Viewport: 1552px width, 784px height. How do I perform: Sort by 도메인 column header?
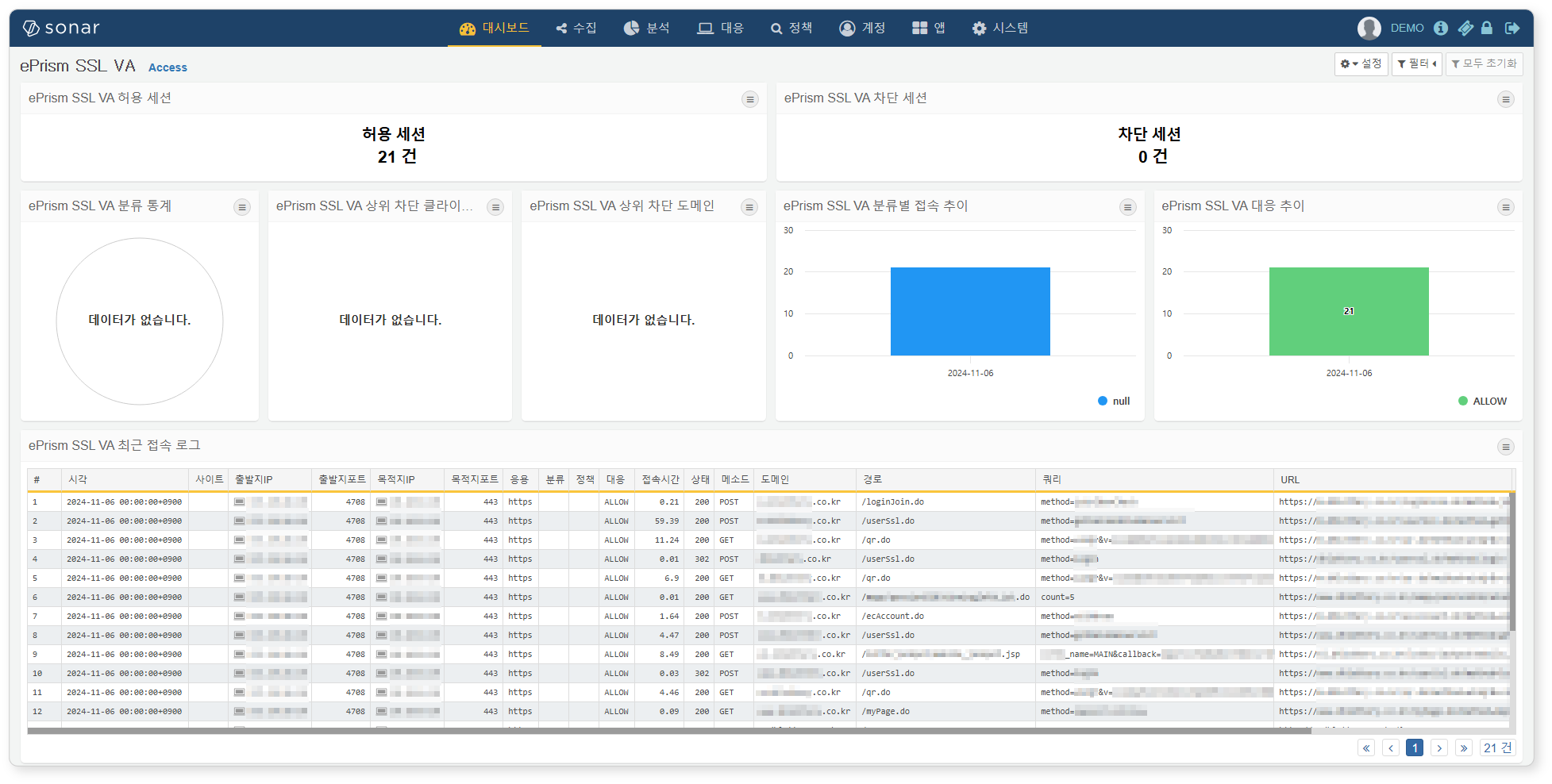pyautogui.click(x=805, y=479)
